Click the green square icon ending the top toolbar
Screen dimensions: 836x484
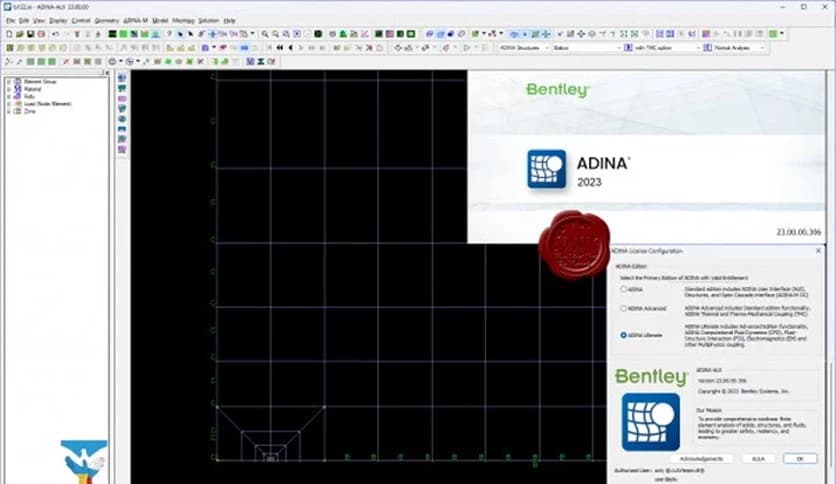click(773, 34)
